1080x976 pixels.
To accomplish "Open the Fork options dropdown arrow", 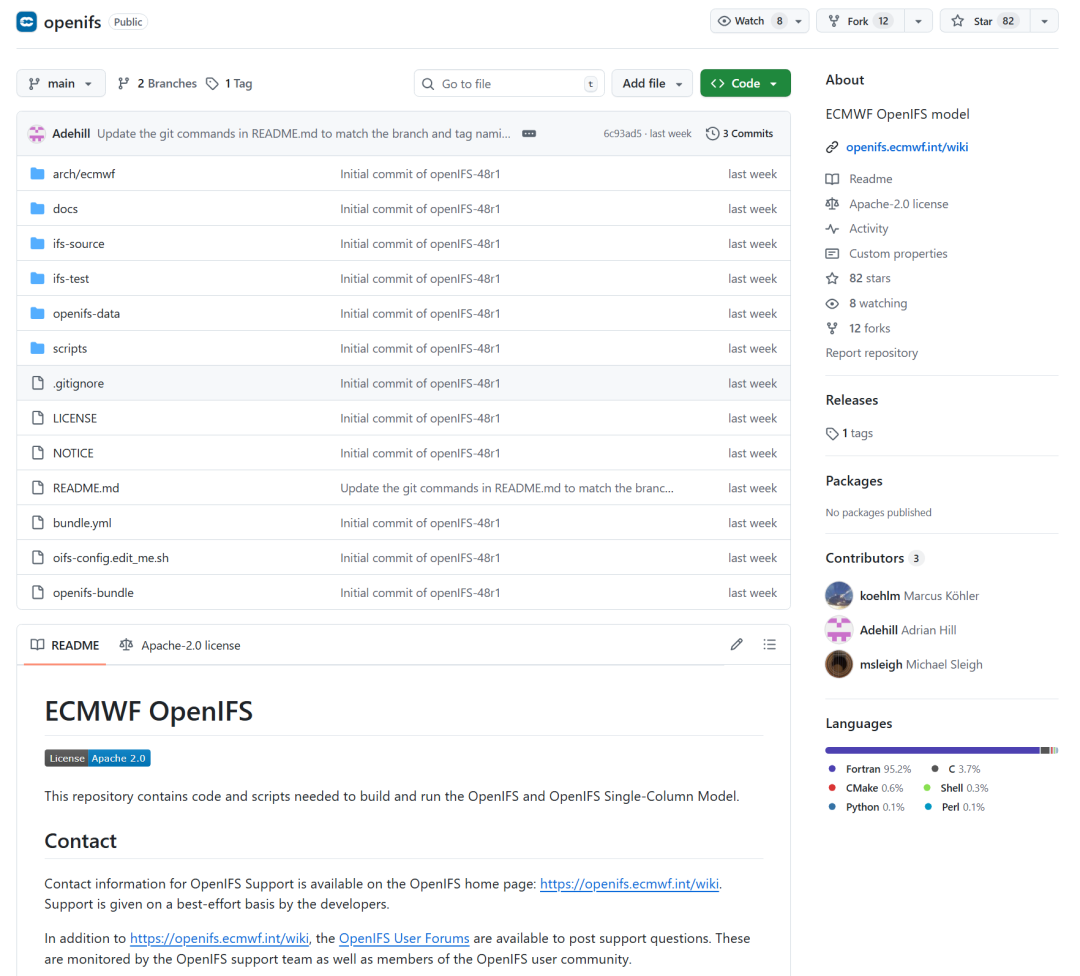I will point(918,21).
